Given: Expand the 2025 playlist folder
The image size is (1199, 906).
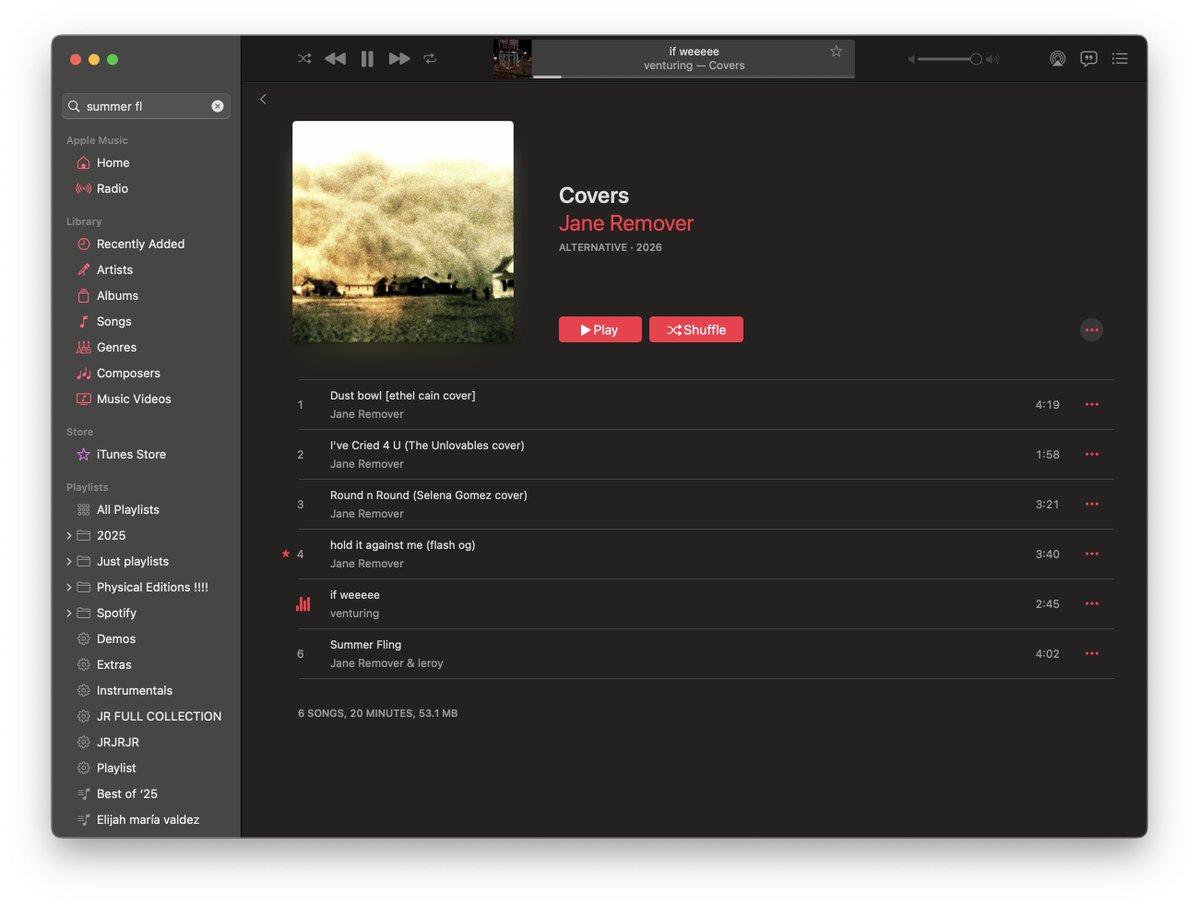Looking at the screenshot, I should [69, 536].
